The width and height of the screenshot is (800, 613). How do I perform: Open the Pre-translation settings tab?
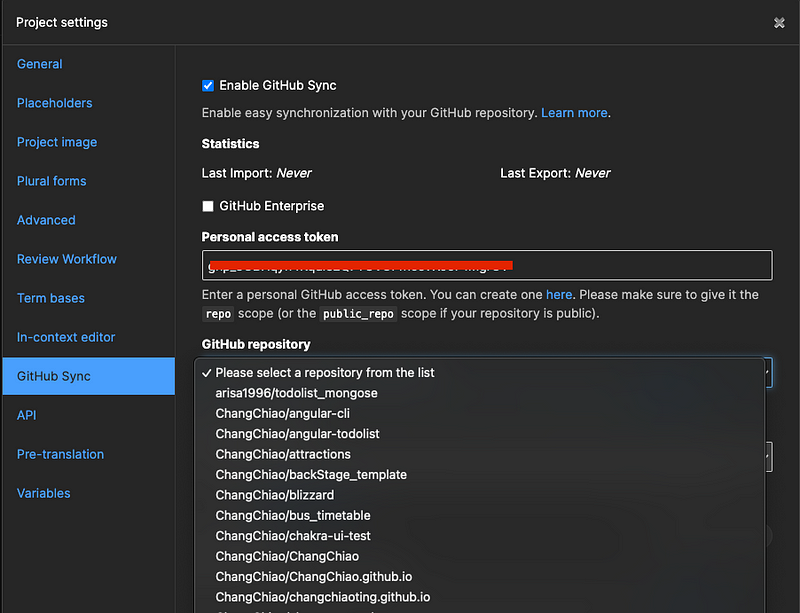tap(60, 454)
